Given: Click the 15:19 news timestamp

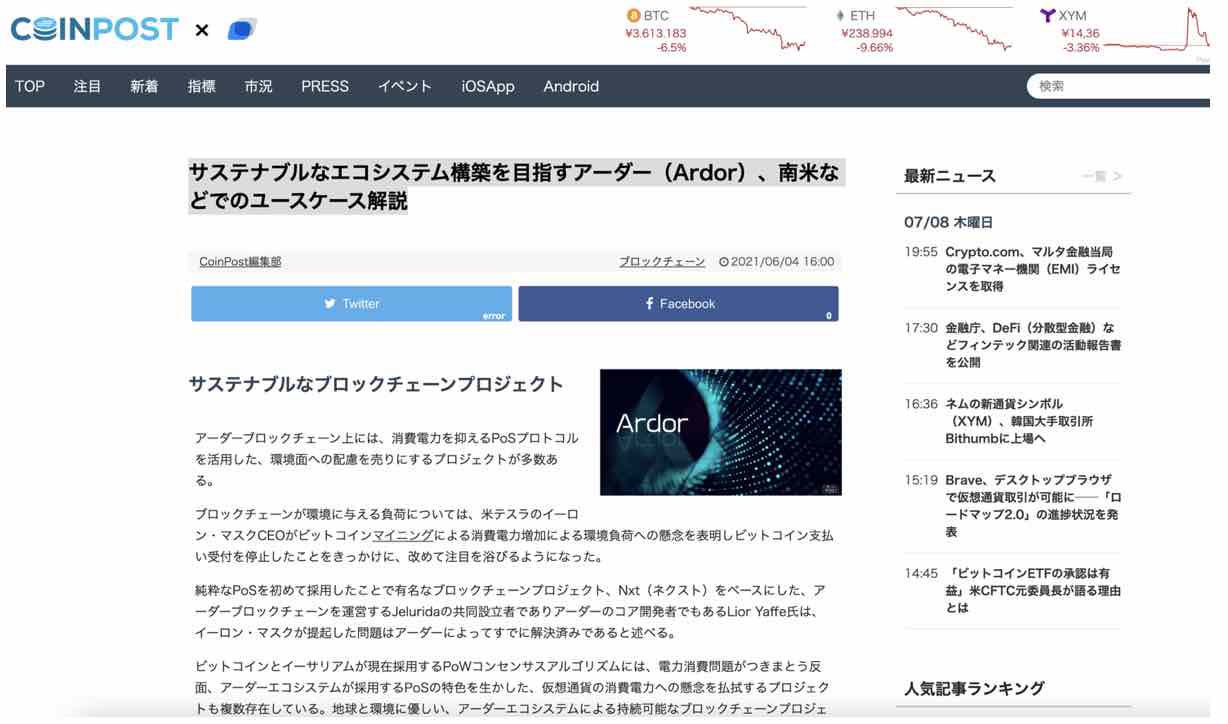Looking at the screenshot, I should tap(921, 480).
